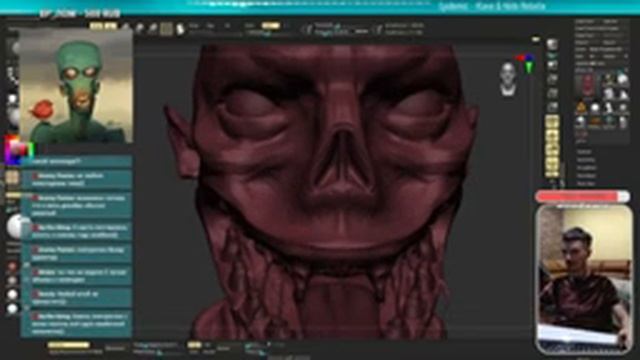Select the current red bust tool thumbnail
The height and width of the screenshot is (360, 640).
[x=587, y=86]
